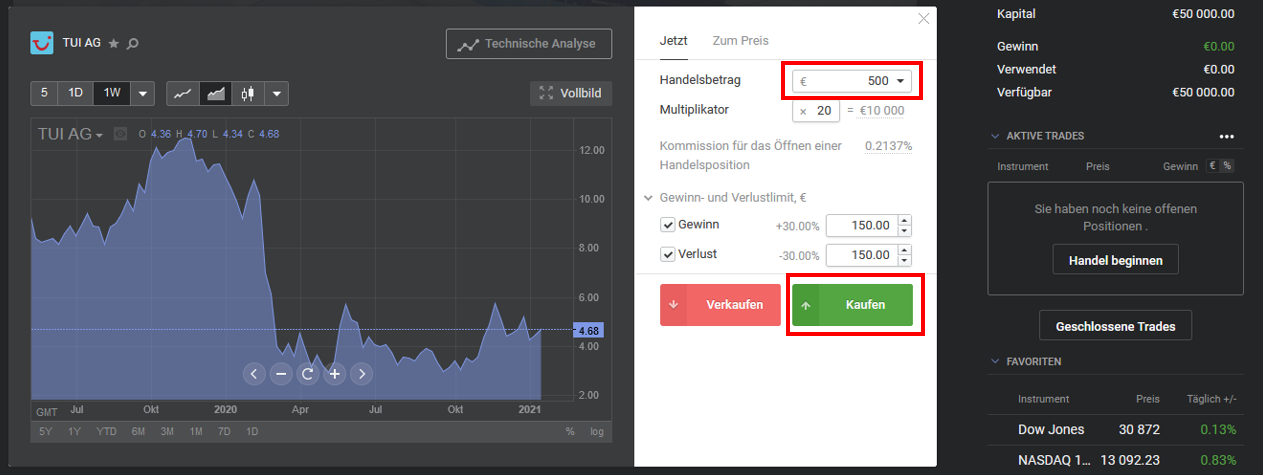Open Technische Analyse
The image size is (1263, 475).
[x=529, y=44]
